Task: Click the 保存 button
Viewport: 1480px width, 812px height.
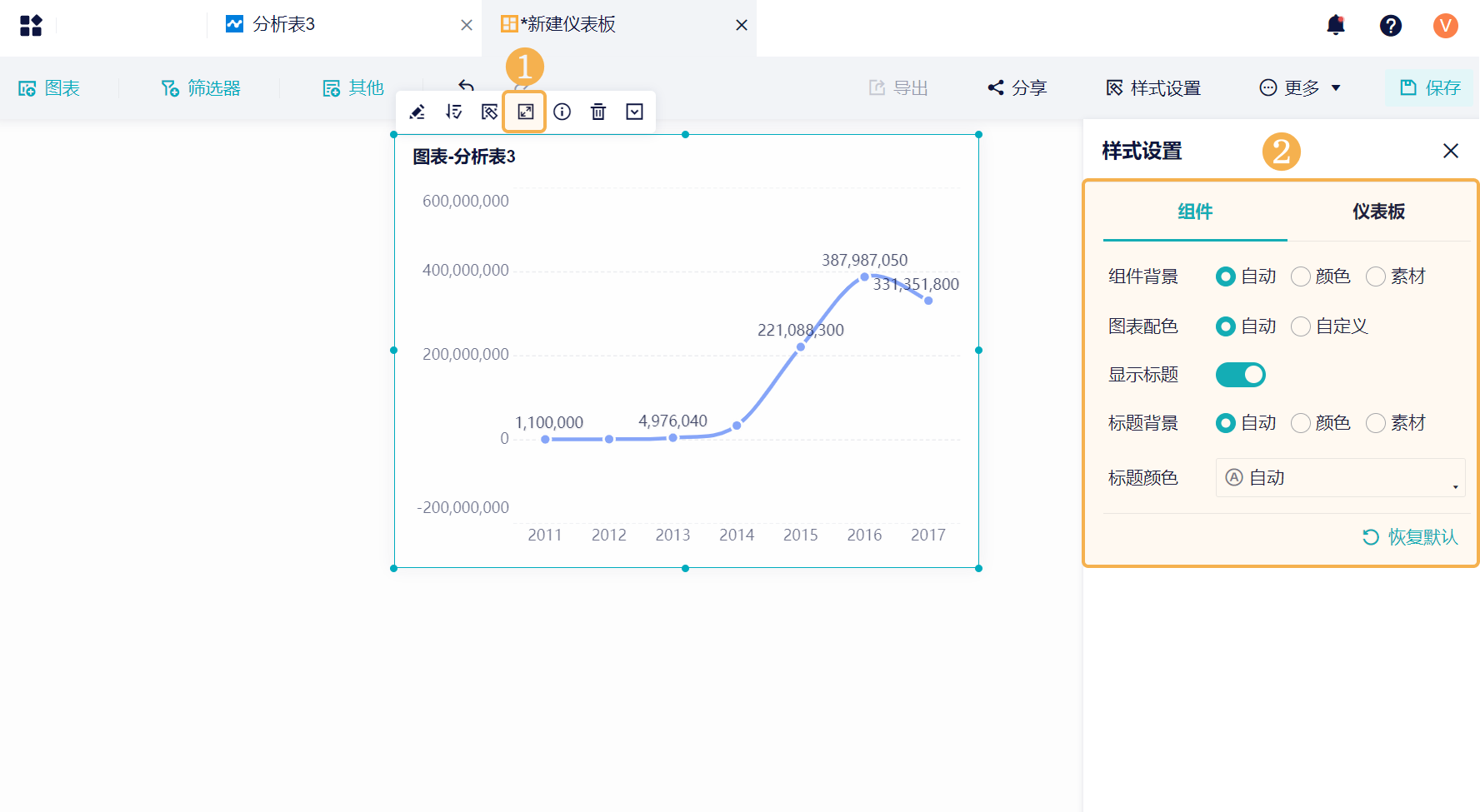Action: coord(1430,88)
